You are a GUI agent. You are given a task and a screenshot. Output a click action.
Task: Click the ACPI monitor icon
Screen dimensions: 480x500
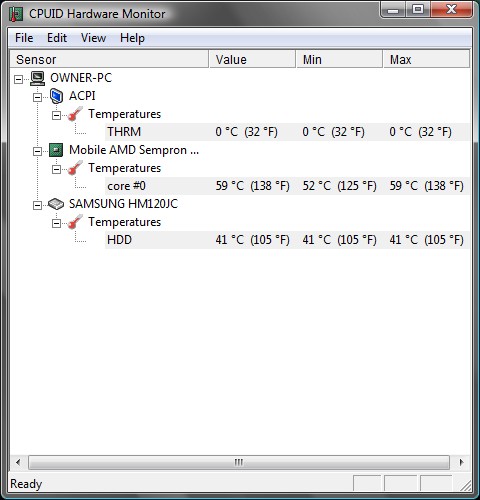point(56,96)
